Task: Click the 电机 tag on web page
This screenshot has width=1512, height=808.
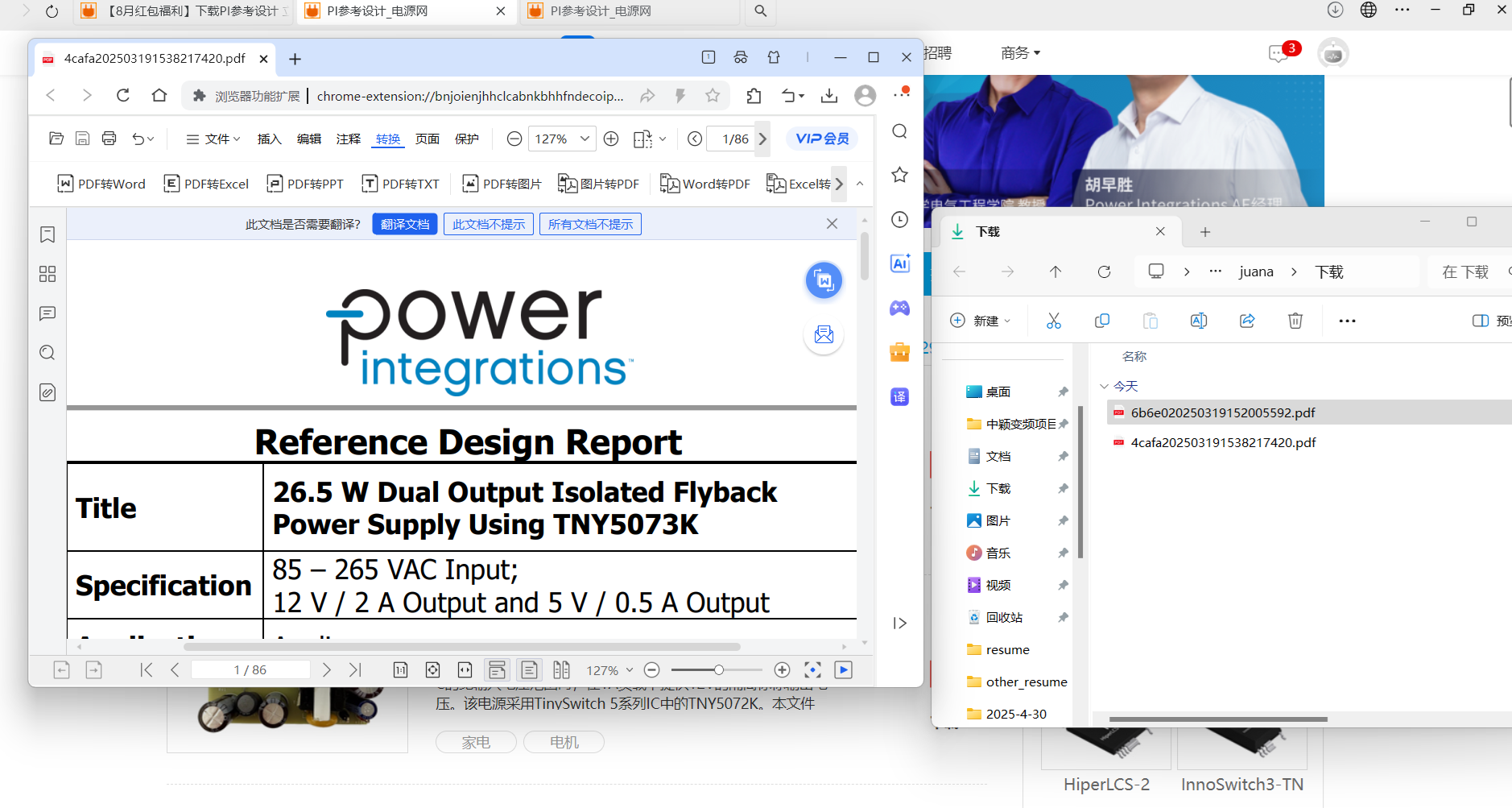Action: click(564, 742)
